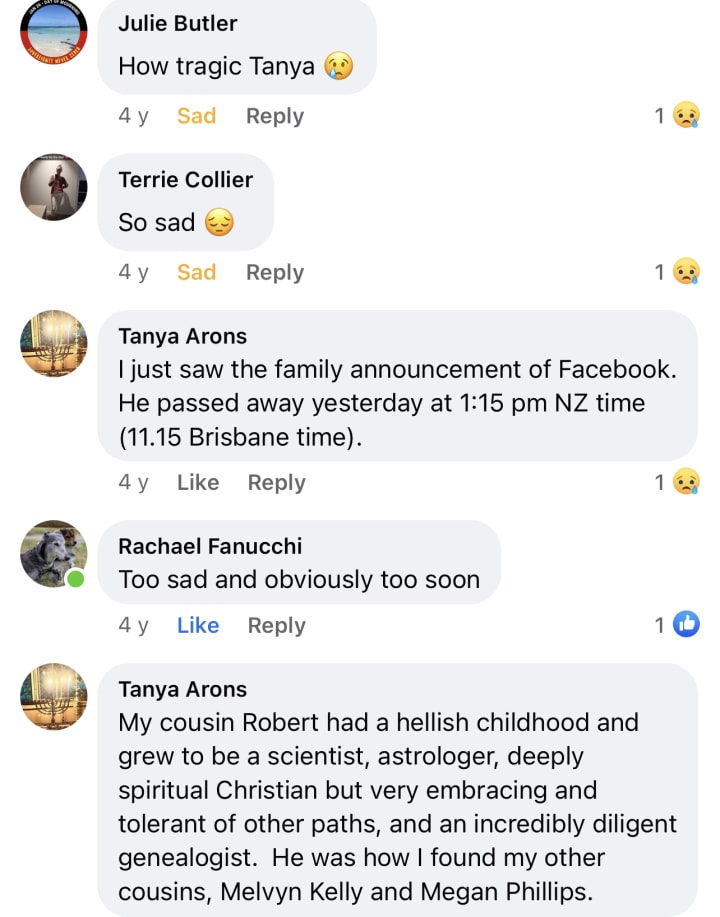The height and width of the screenshot is (917, 720).
Task: Click the sad reaction emoji on Terrie Collier's comment
Action: coord(686,272)
